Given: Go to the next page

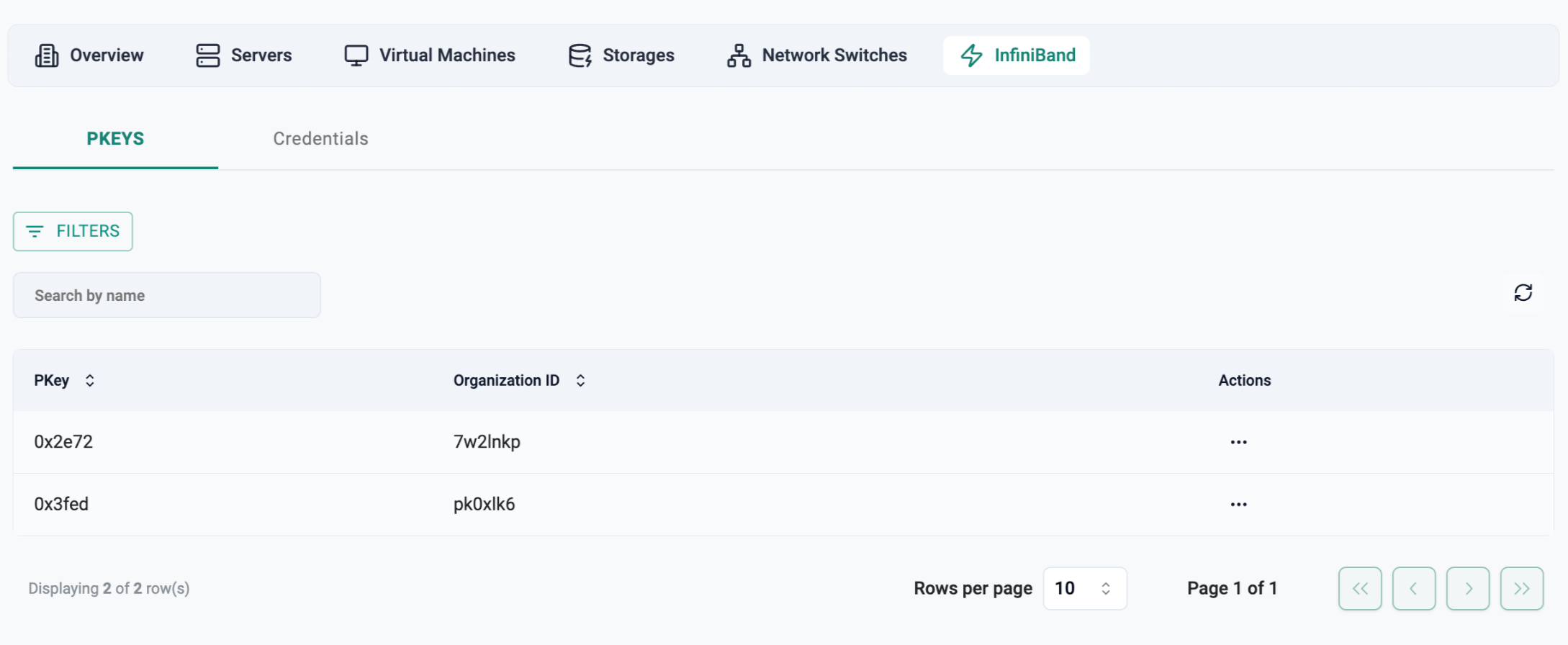Looking at the screenshot, I should [x=1467, y=588].
